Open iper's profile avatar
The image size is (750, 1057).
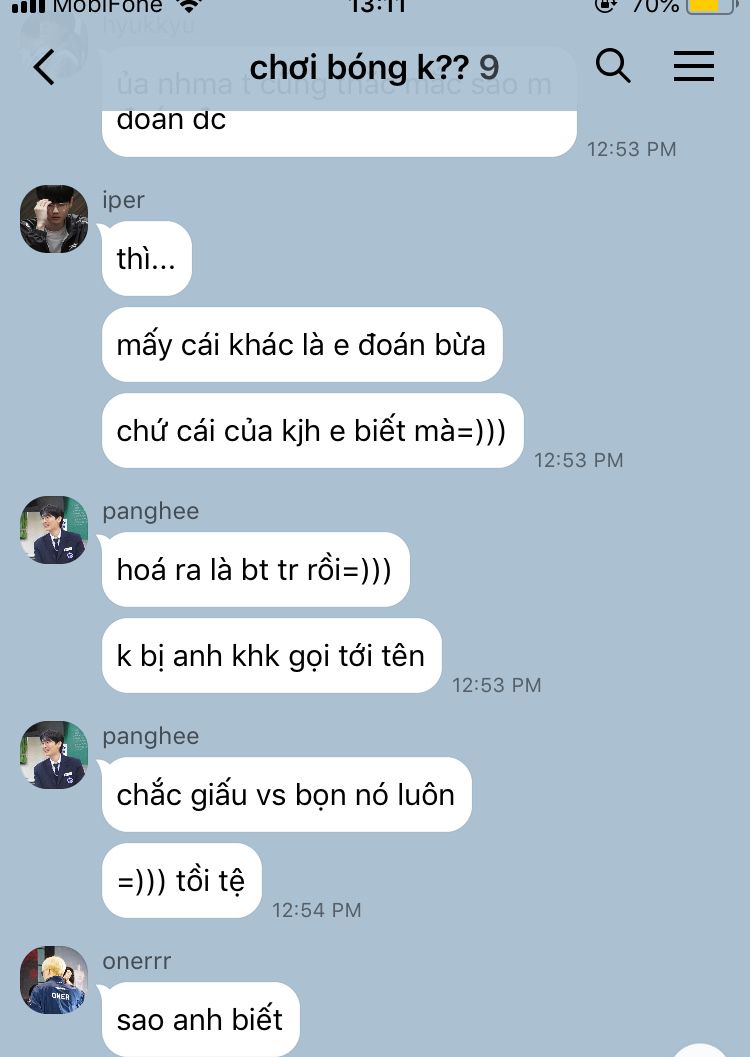(x=54, y=219)
